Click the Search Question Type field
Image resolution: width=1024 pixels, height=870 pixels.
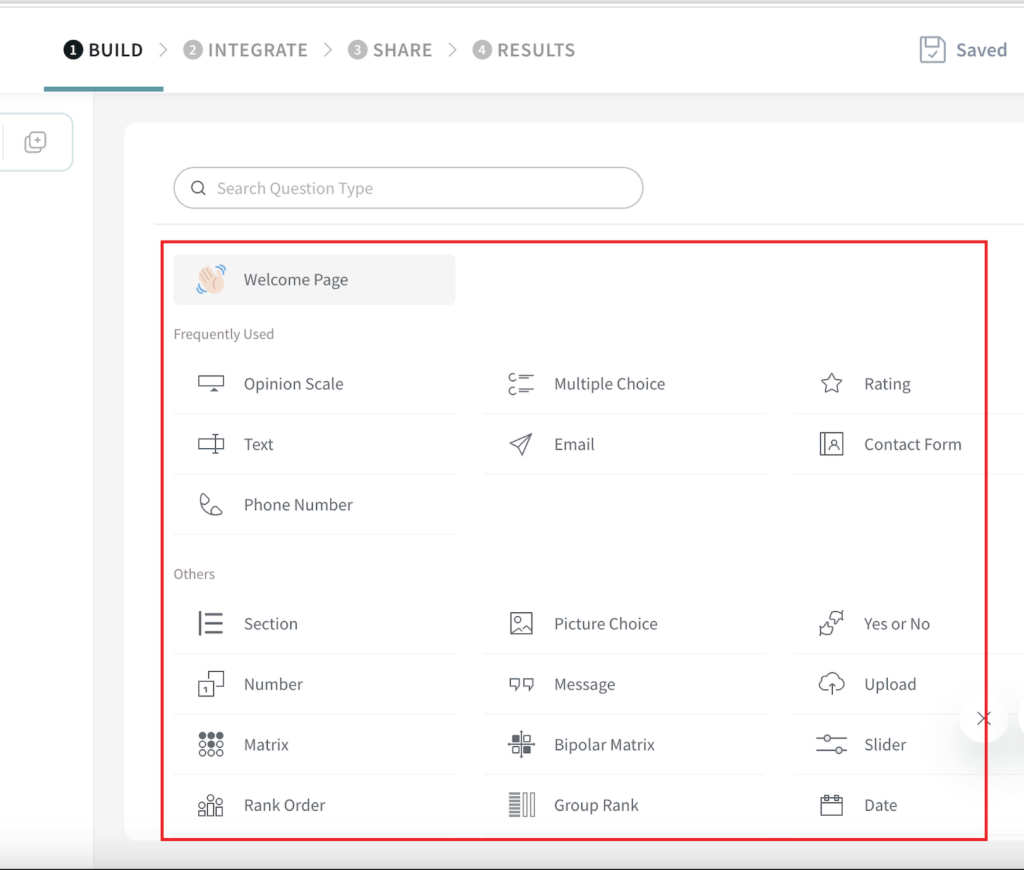(408, 188)
